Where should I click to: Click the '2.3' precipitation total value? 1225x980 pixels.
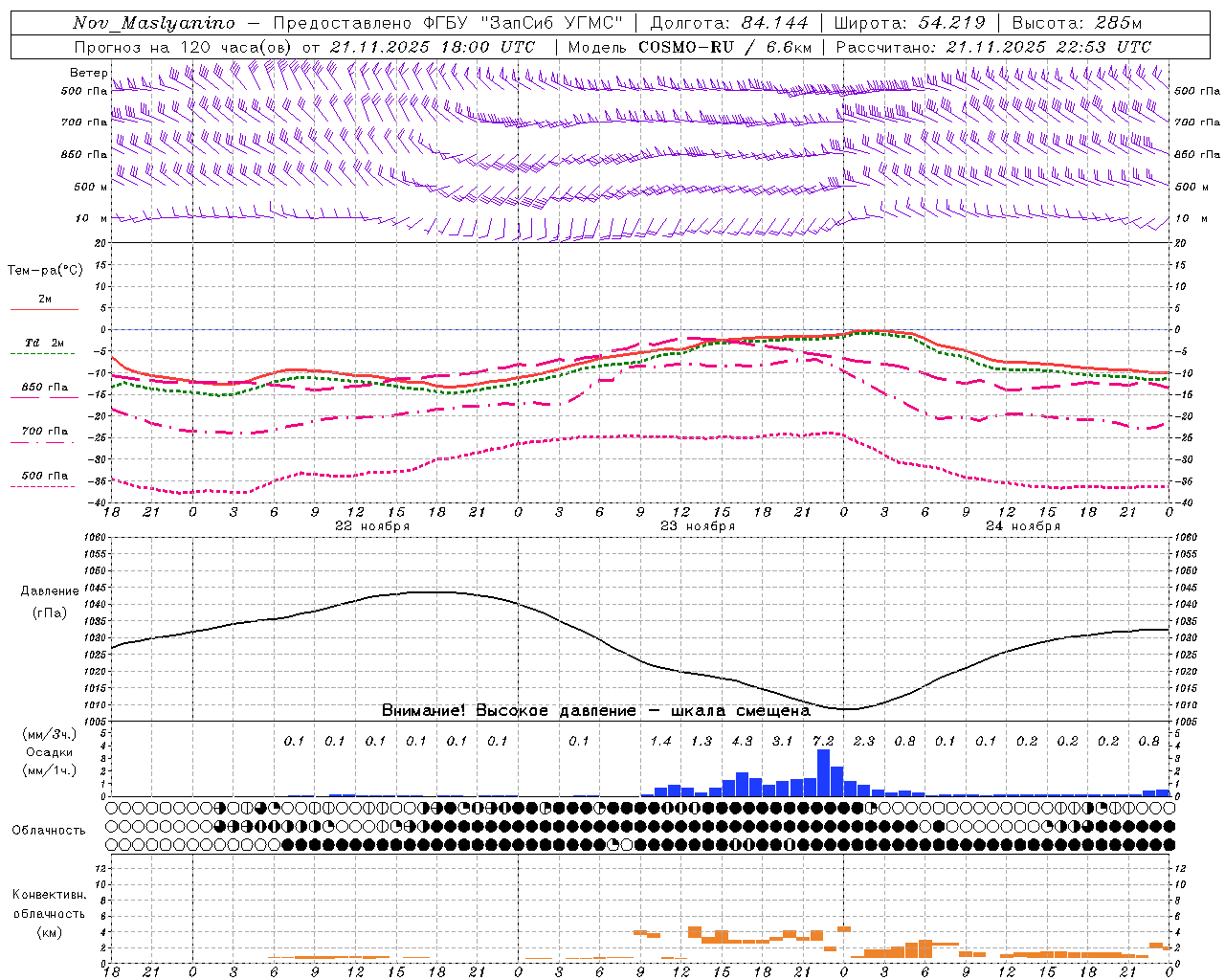(x=864, y=742)
